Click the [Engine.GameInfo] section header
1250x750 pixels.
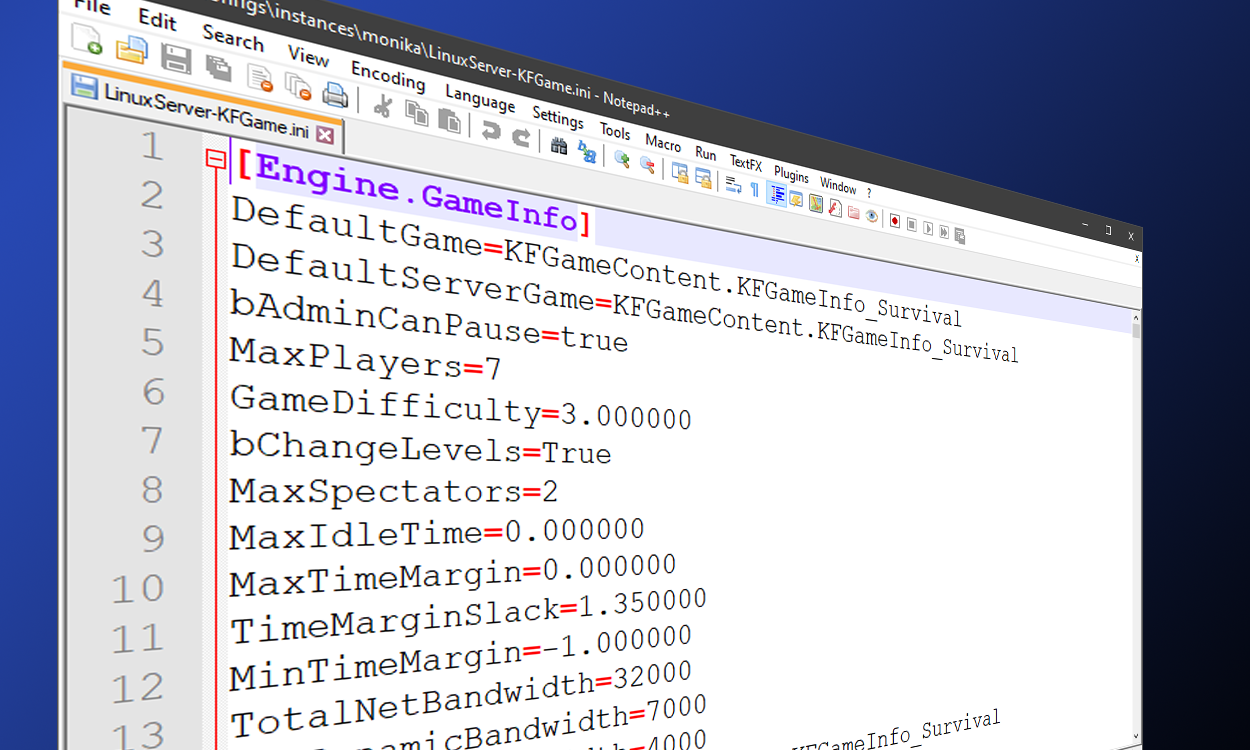click(414, 193)
